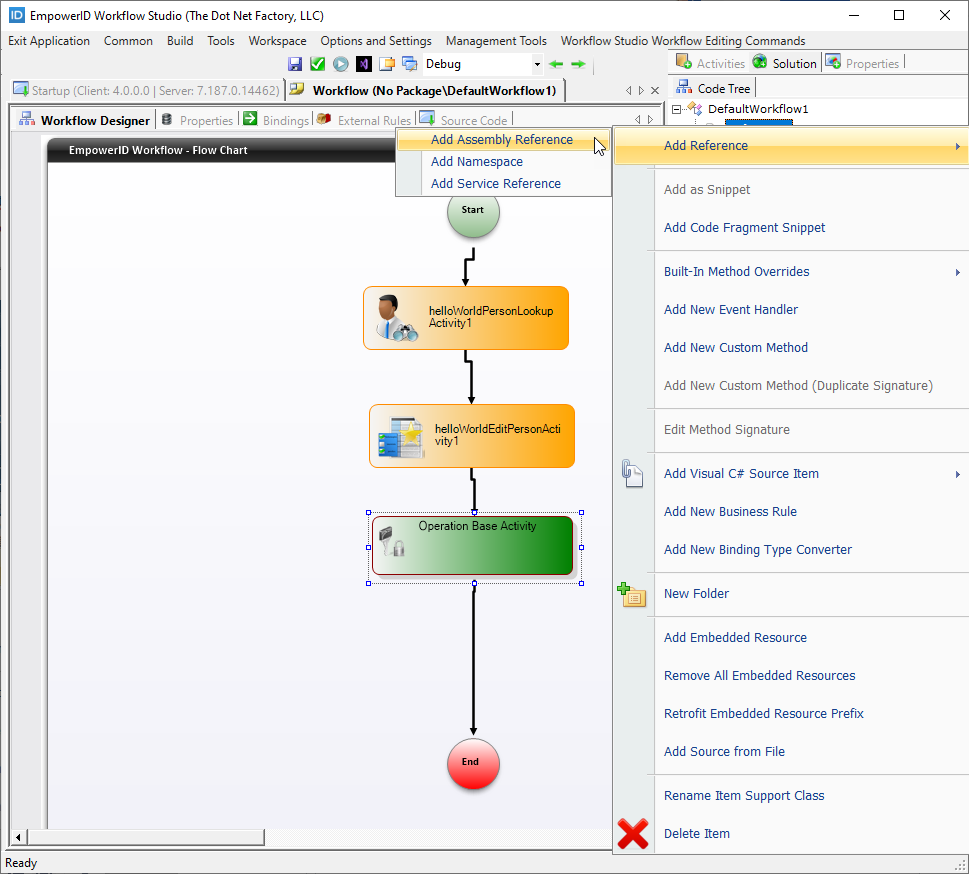Click the green checkmark validate icon
Screen dimensions: 969x874
[x=318, y=64]
